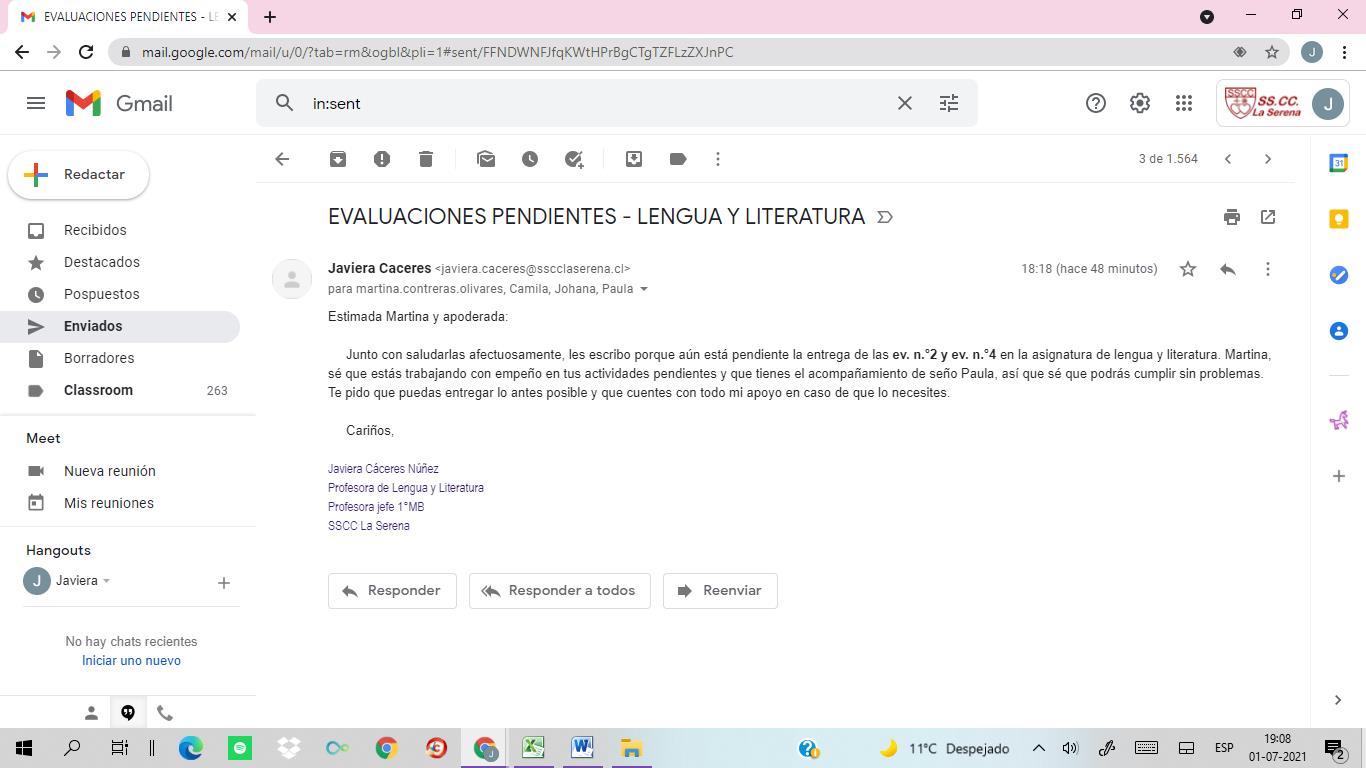Image resolution: width=1366 pixels, height=768 pixels.
Task: Open the Hangouts Javiera status dropdown
Action: pos(106,581)
